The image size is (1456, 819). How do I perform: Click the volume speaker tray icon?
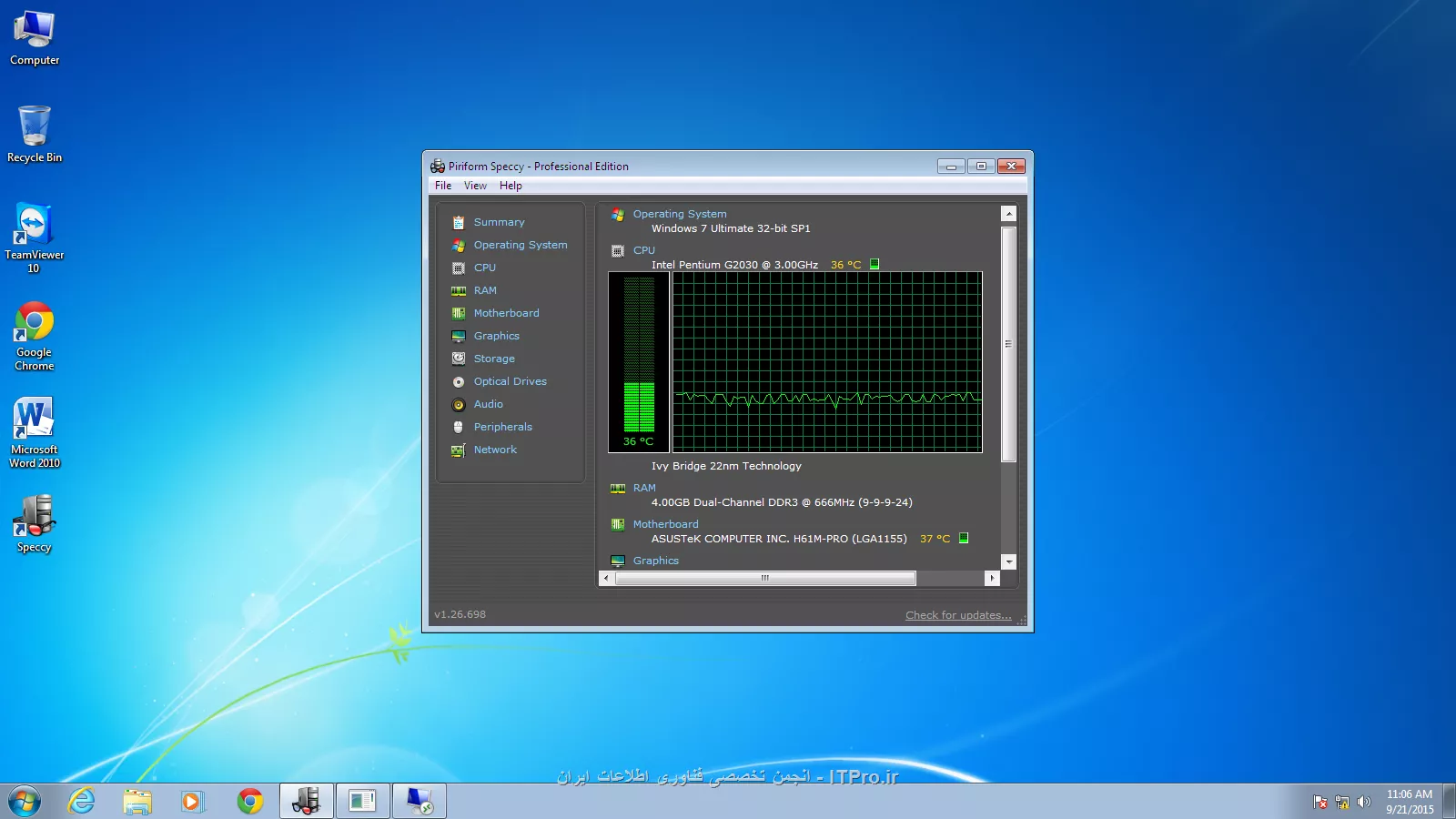point(1363,802)
